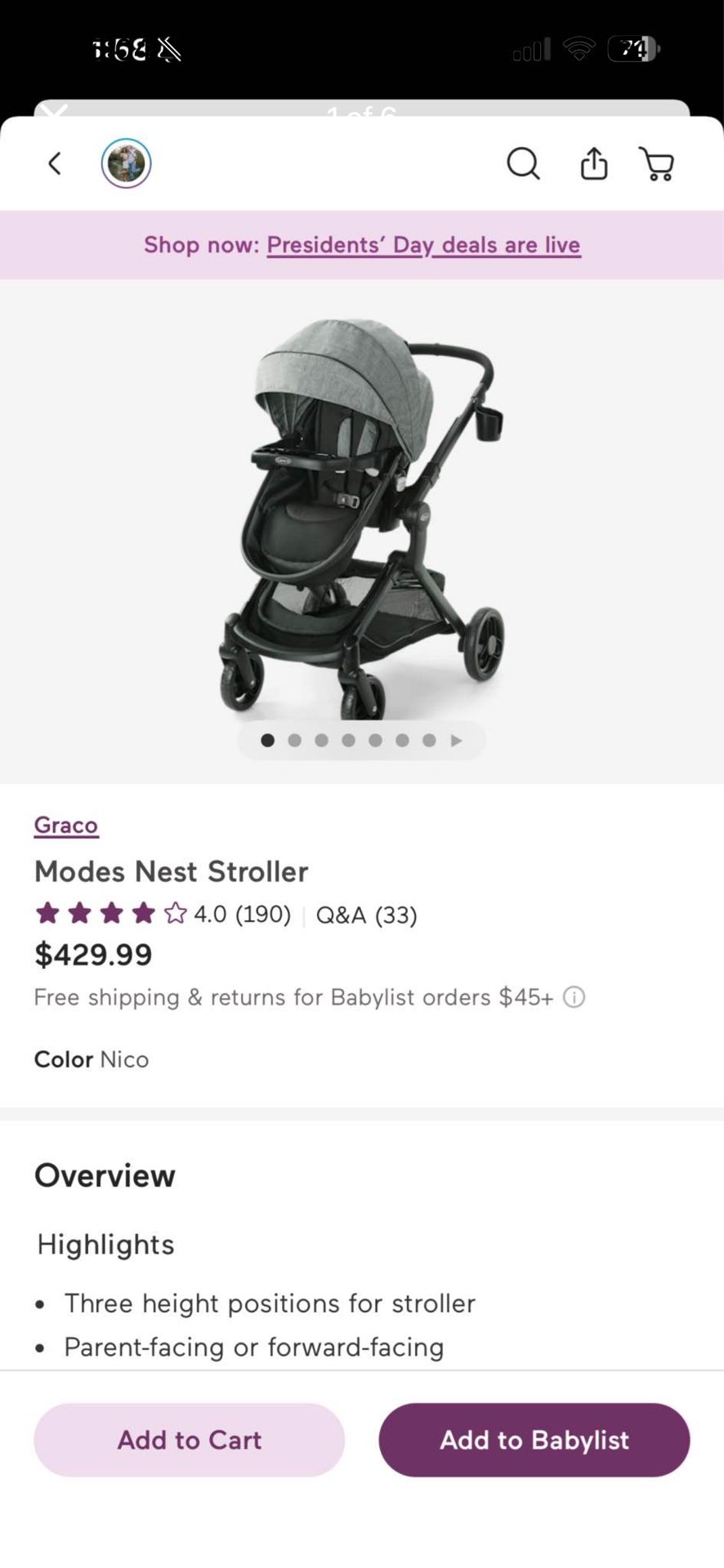This screenshot has height=1568, width=724.
Task: Expand the Overview section
Action: (x=105, y=1175)
